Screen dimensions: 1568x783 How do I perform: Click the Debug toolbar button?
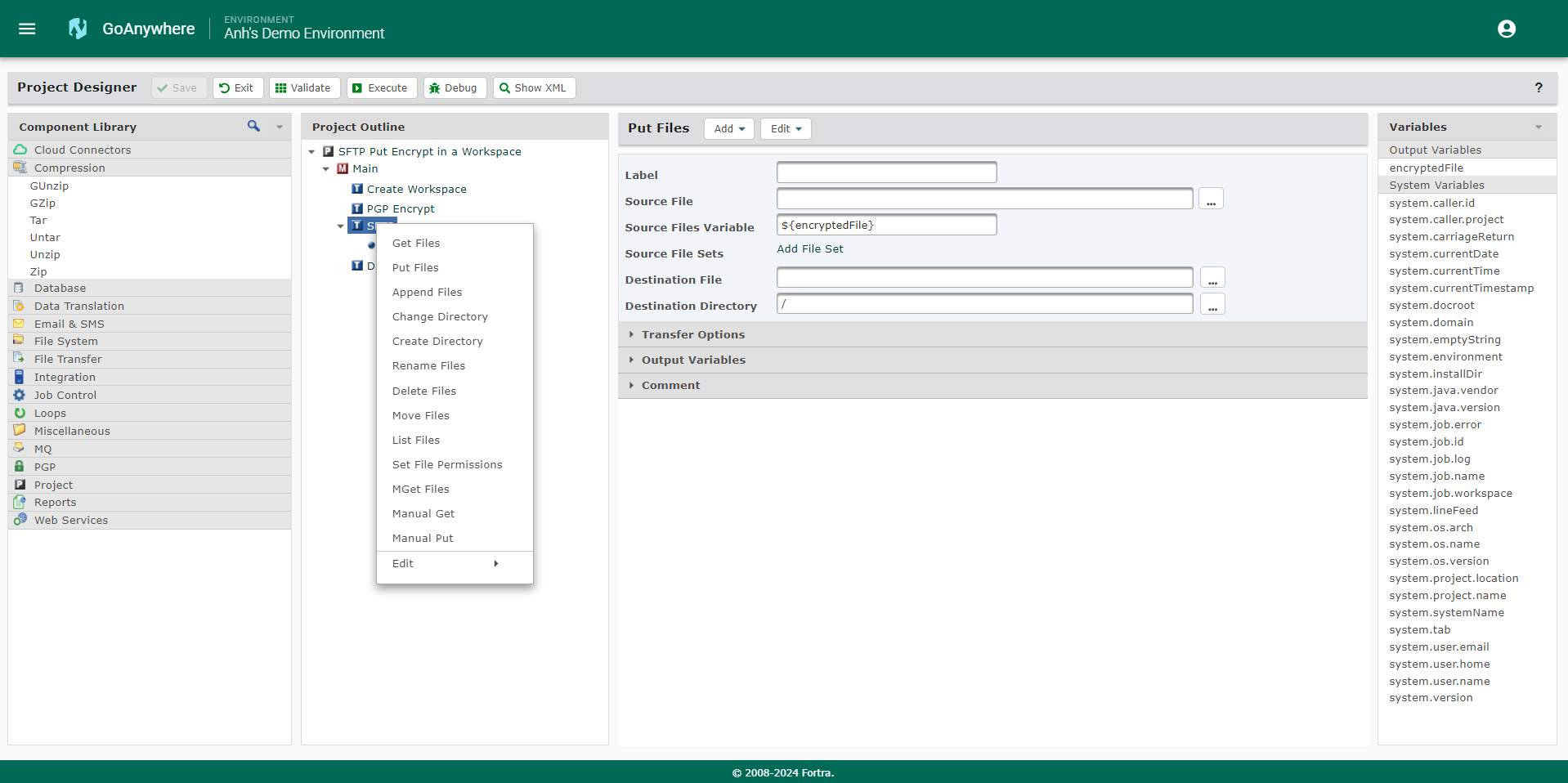(454, 87)
